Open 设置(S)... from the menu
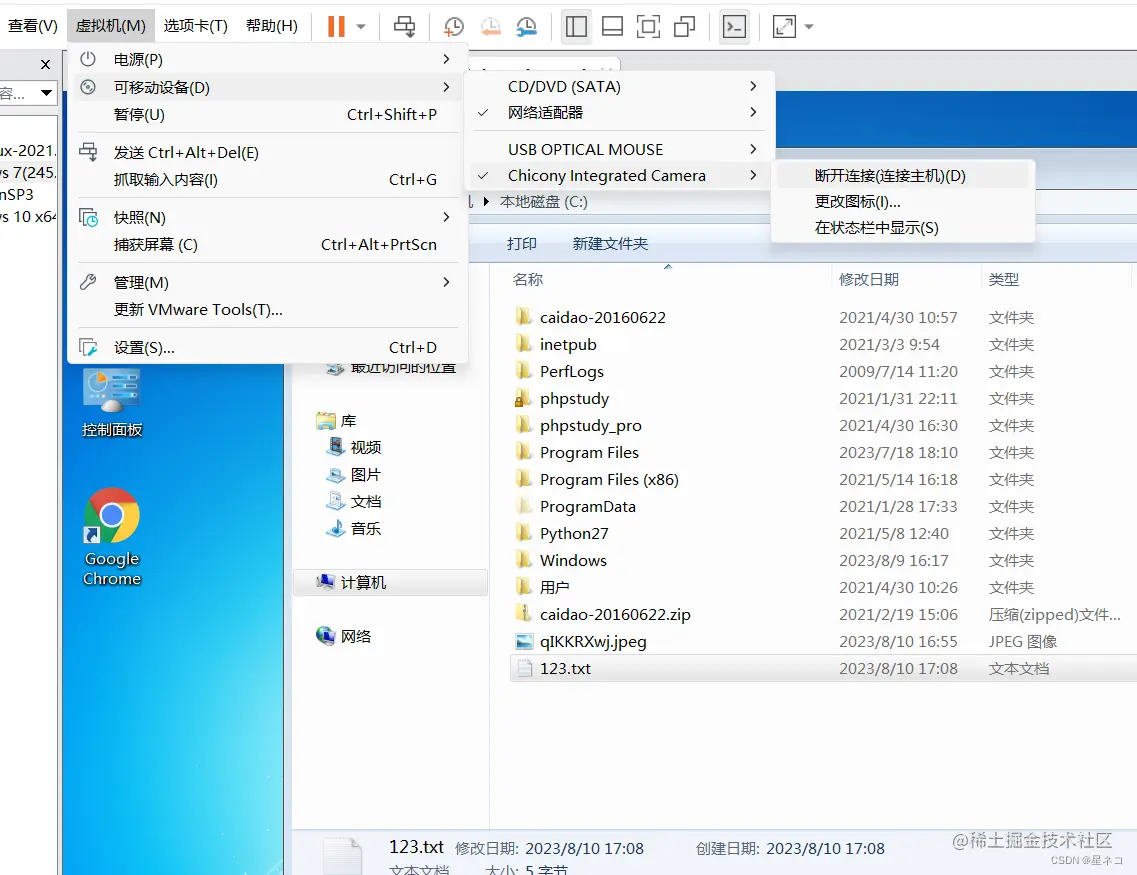 click(x=268, y=347)
